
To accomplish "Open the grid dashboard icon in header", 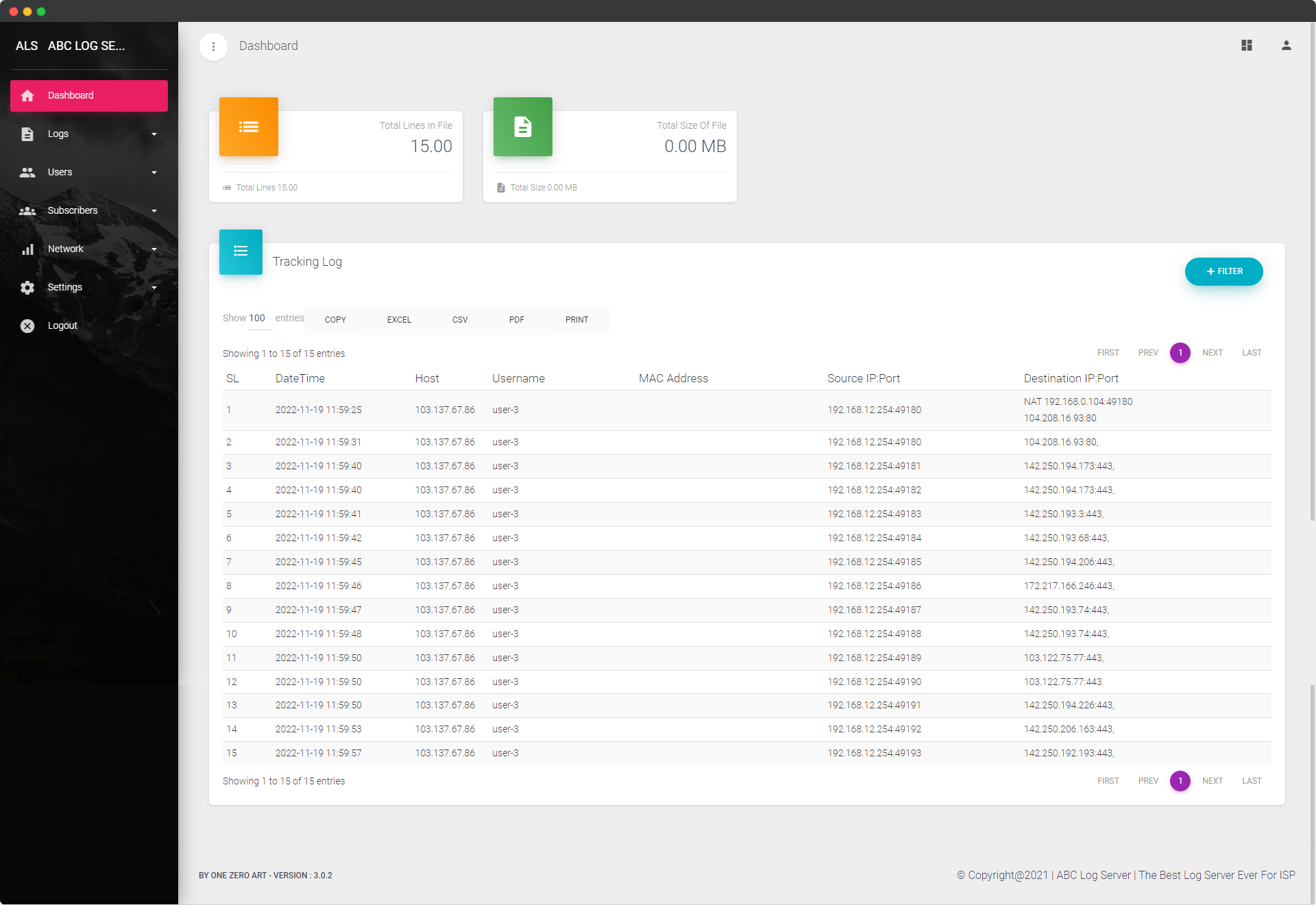I will (1247, 45).
